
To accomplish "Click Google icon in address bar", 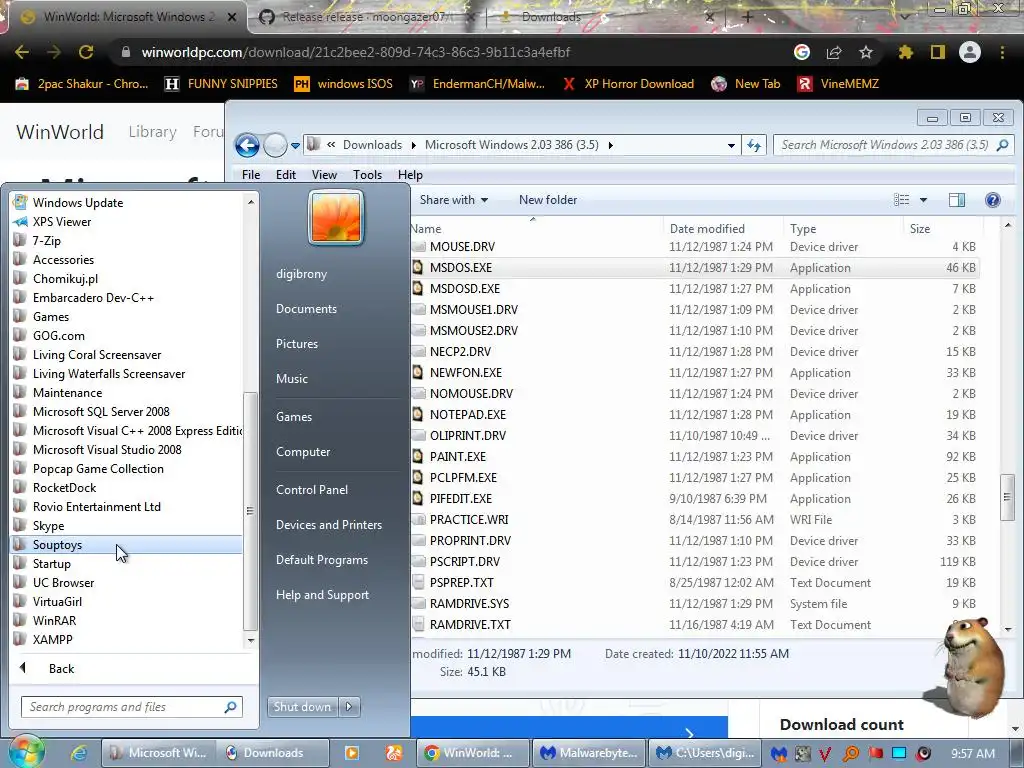I will point(802,52).
